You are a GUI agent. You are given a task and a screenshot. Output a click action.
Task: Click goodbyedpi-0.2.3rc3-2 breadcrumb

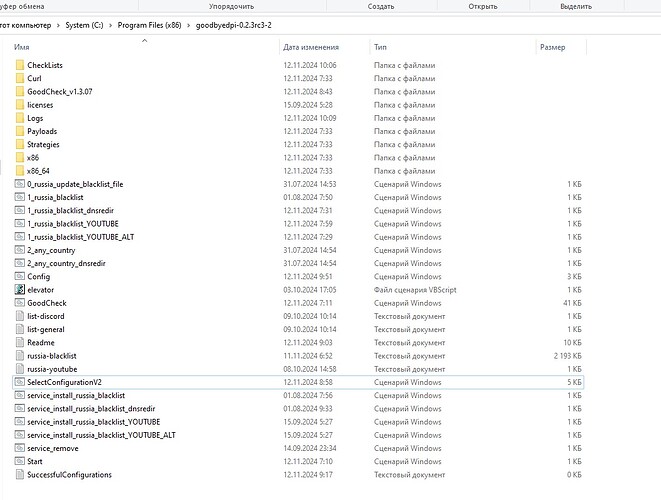point(234,25)
